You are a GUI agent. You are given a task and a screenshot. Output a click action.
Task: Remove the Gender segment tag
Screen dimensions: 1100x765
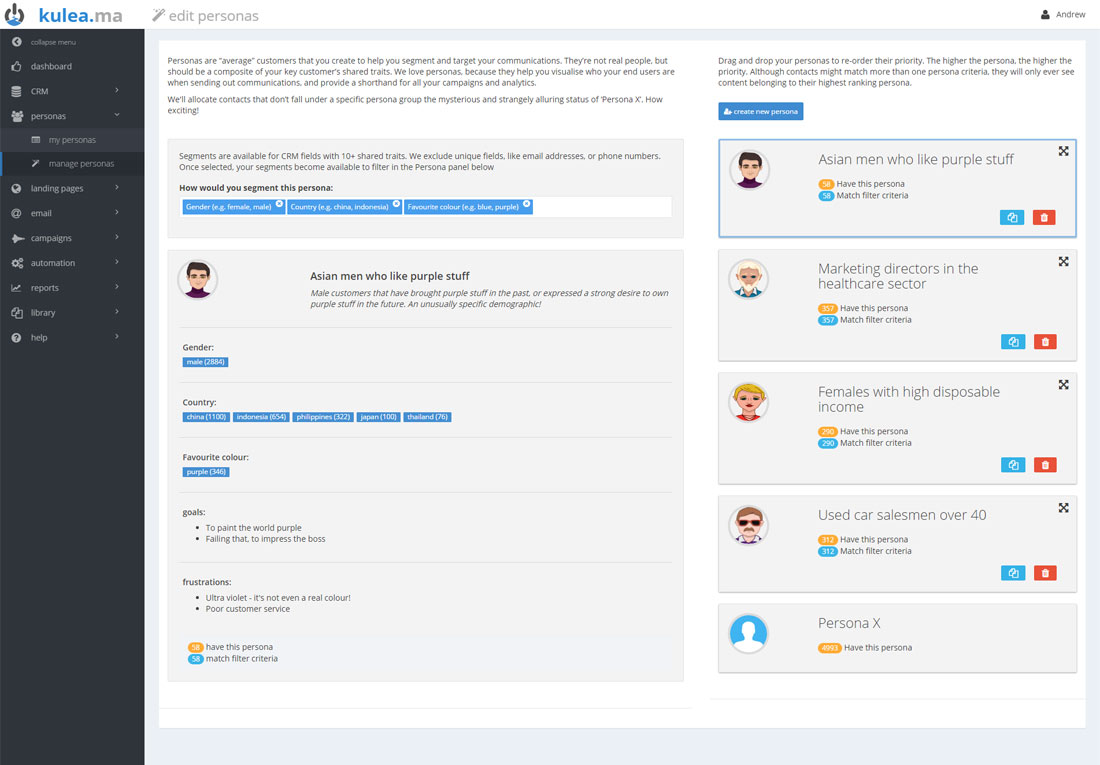click(x=279, y=203)
